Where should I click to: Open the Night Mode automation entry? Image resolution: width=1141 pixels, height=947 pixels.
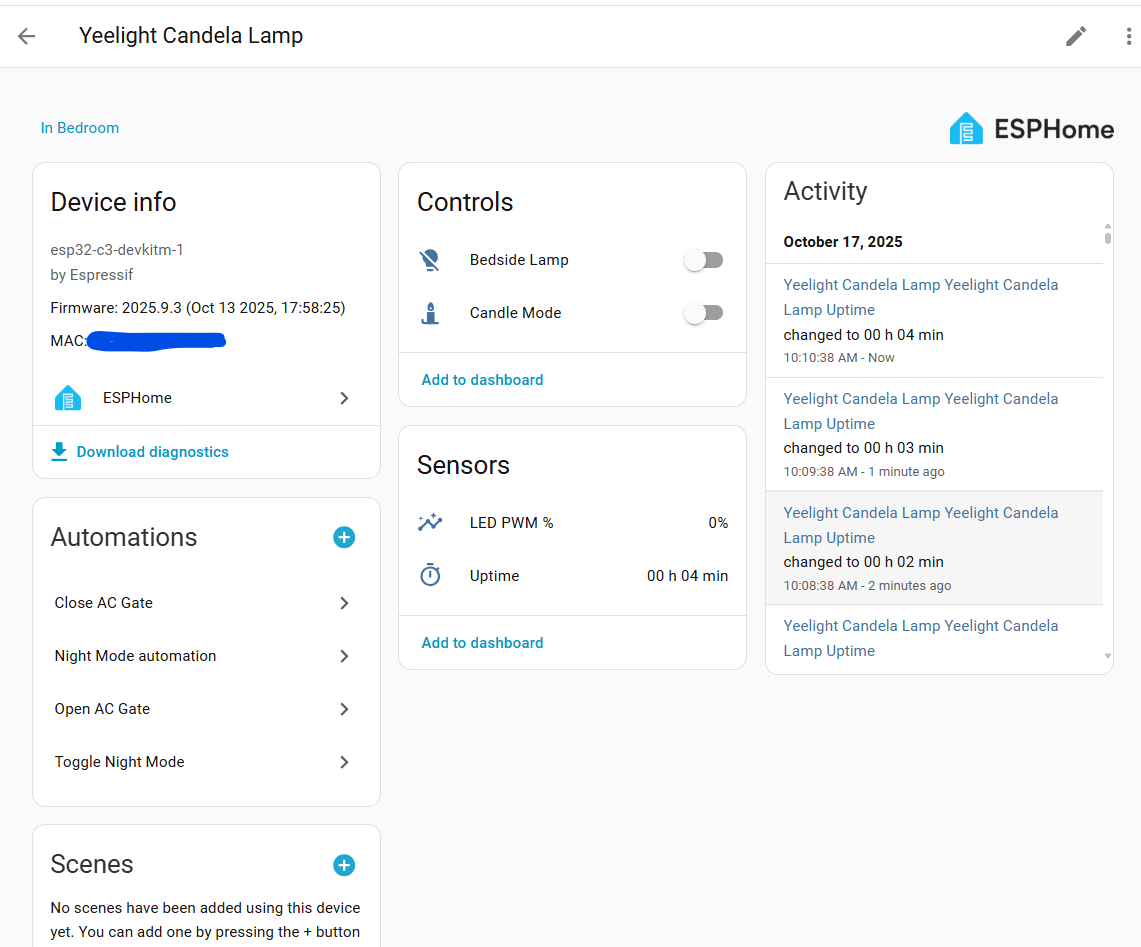(206, 656)
